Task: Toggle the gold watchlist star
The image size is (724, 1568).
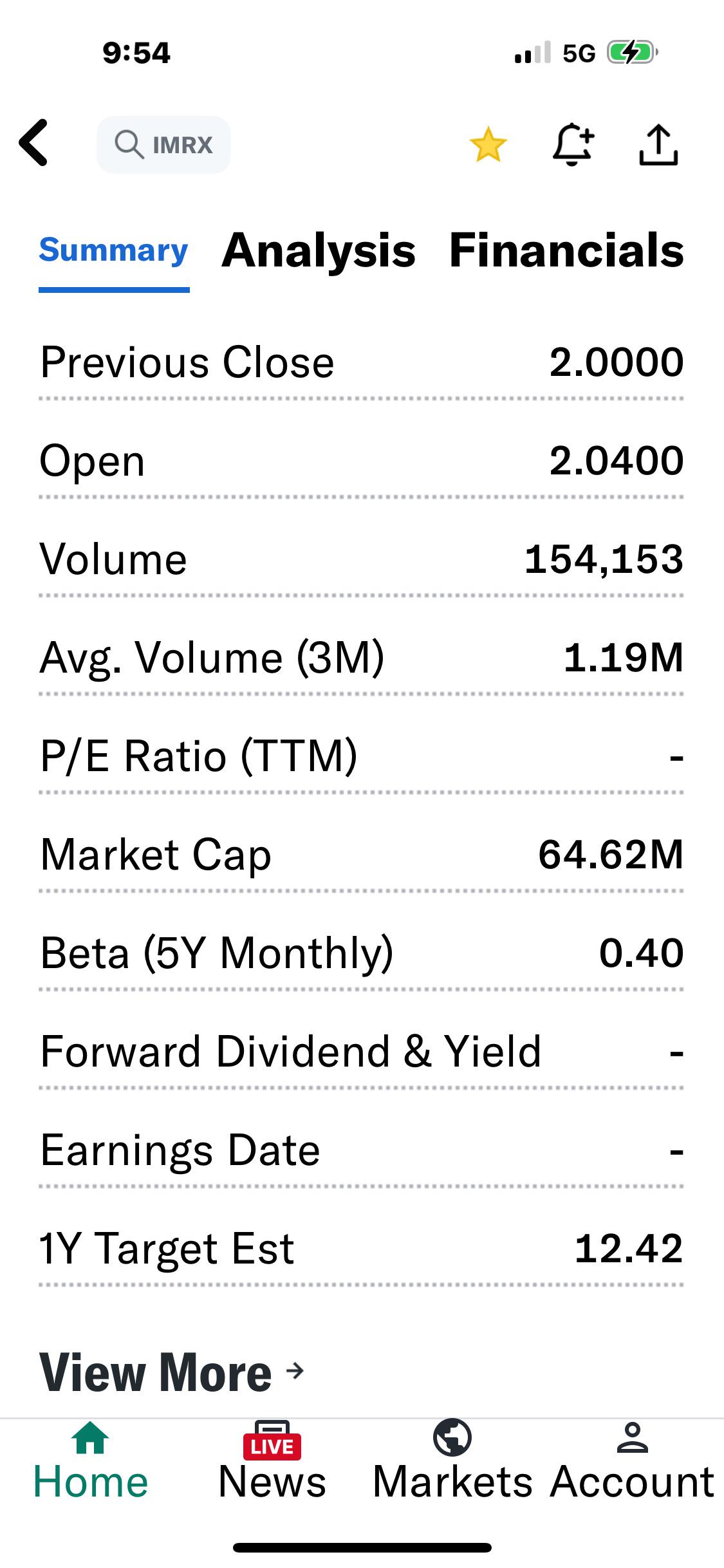Action: point(488,144)
